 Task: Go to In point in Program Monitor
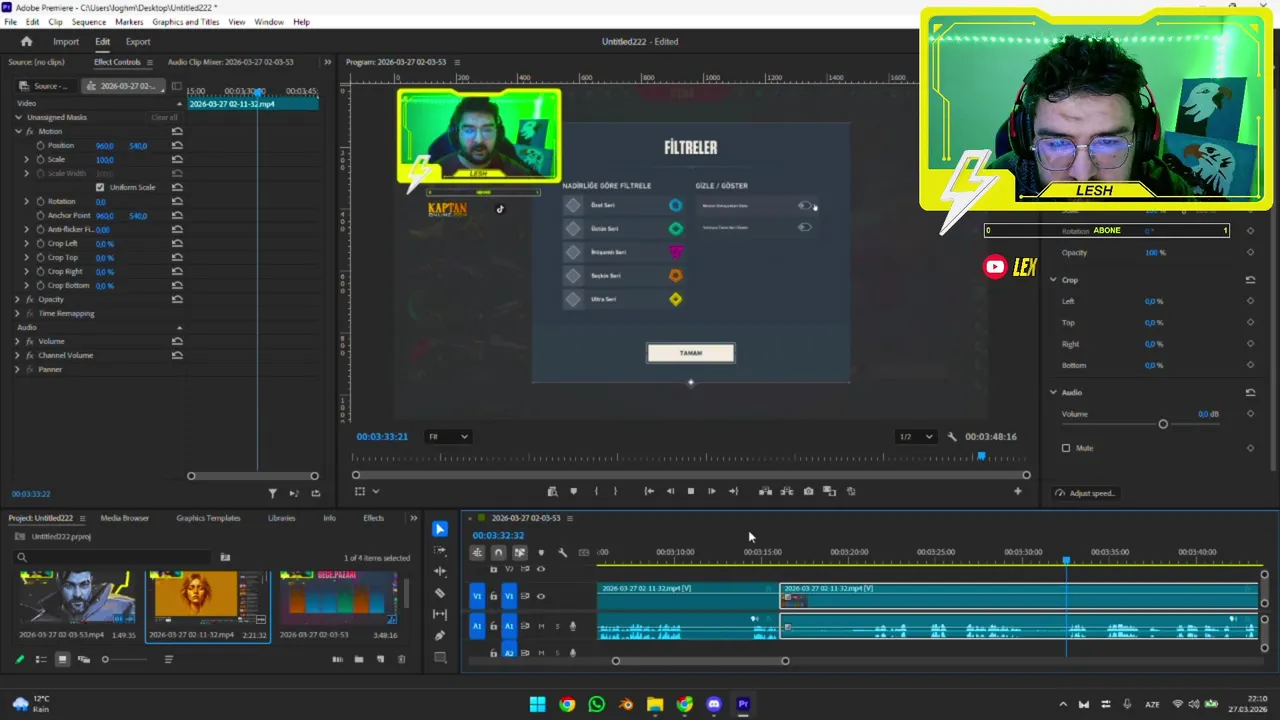(x=649, y=491)
